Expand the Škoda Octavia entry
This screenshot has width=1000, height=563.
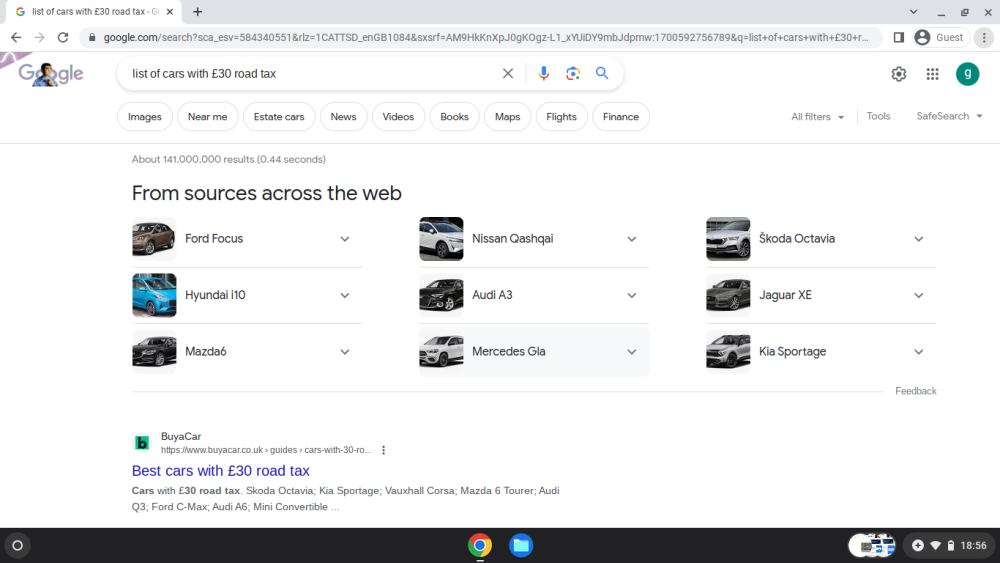[x=918, y=239]
